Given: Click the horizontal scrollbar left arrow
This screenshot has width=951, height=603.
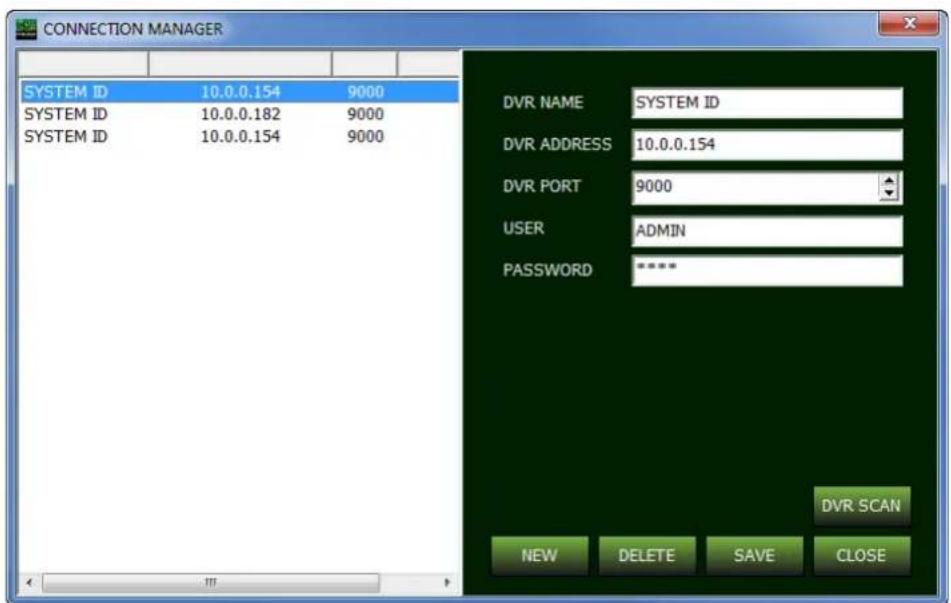Looking at the screenshot, I should click(x=29, y=582).
